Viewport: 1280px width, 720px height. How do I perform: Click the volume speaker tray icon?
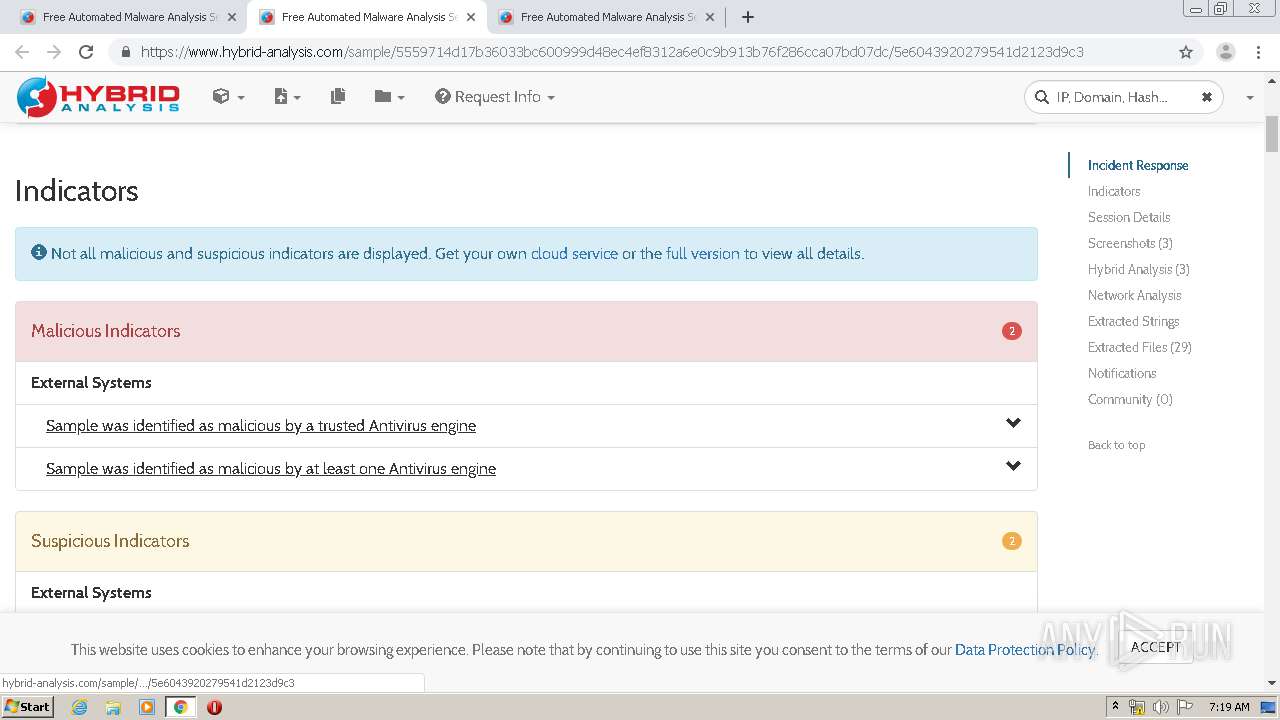[x=1160, y=707]
